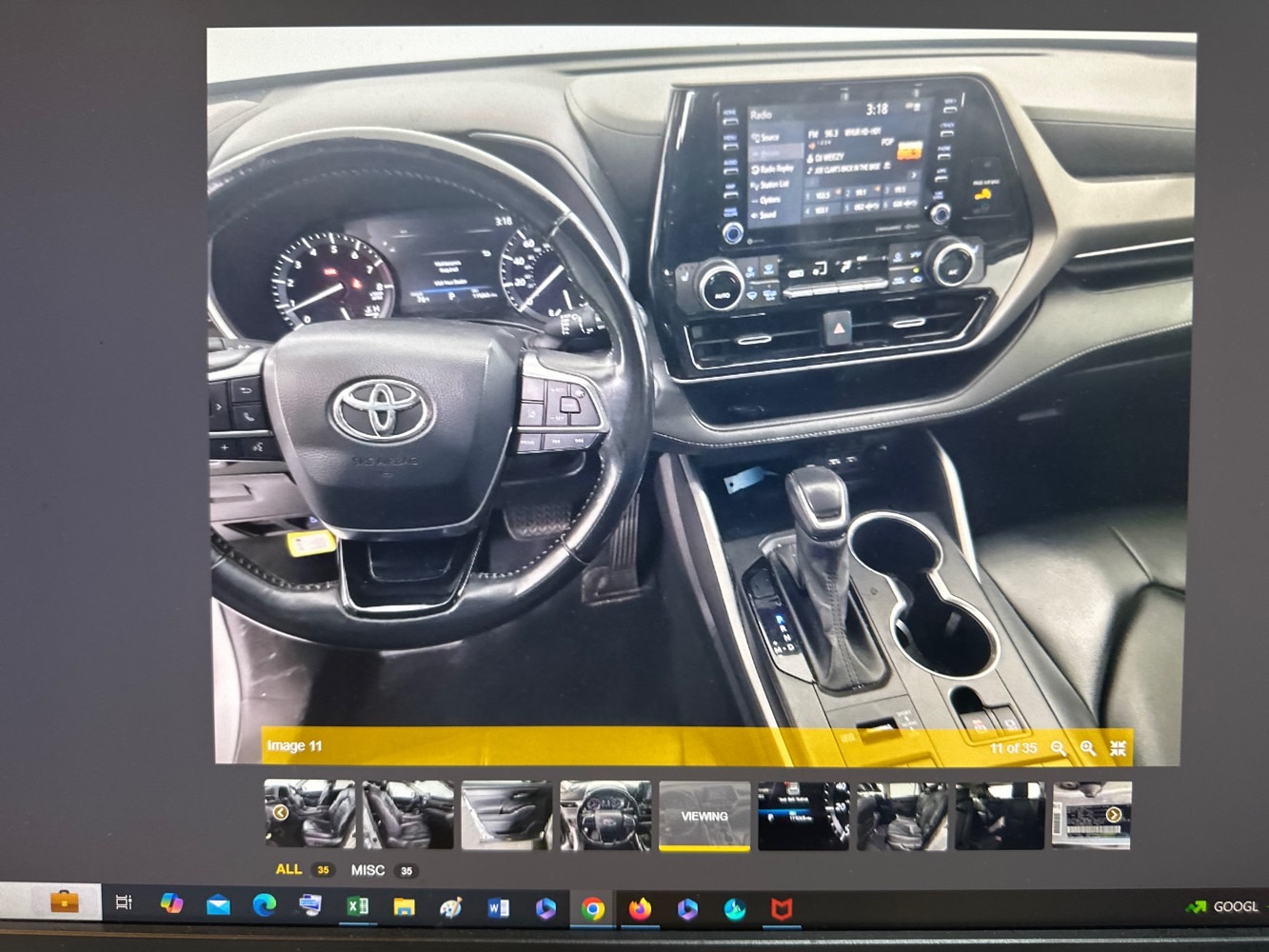
Task: Go to previous thumbnails with left arrow
Action: click(280, 812)
